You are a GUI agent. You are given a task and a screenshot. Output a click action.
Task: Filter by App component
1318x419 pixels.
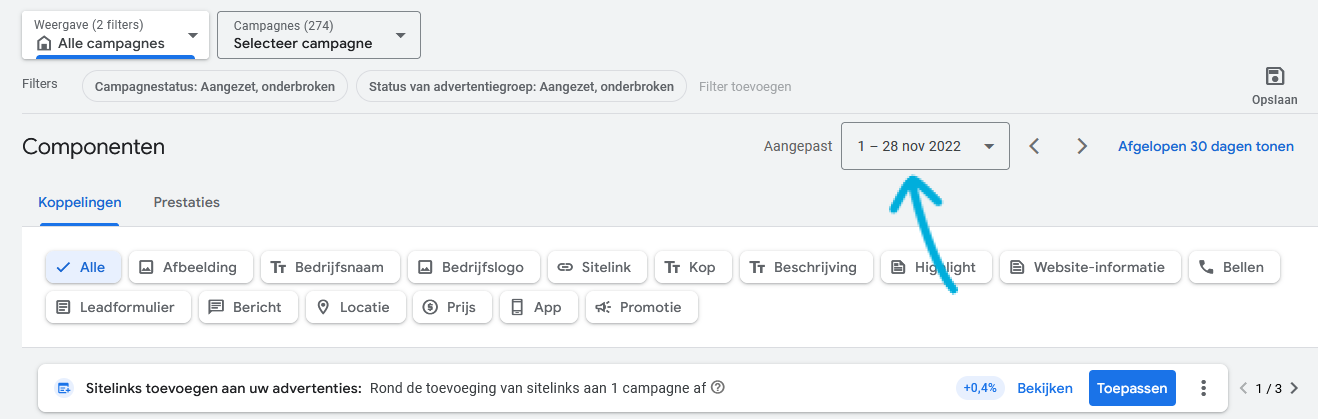[x=539, y=307]
